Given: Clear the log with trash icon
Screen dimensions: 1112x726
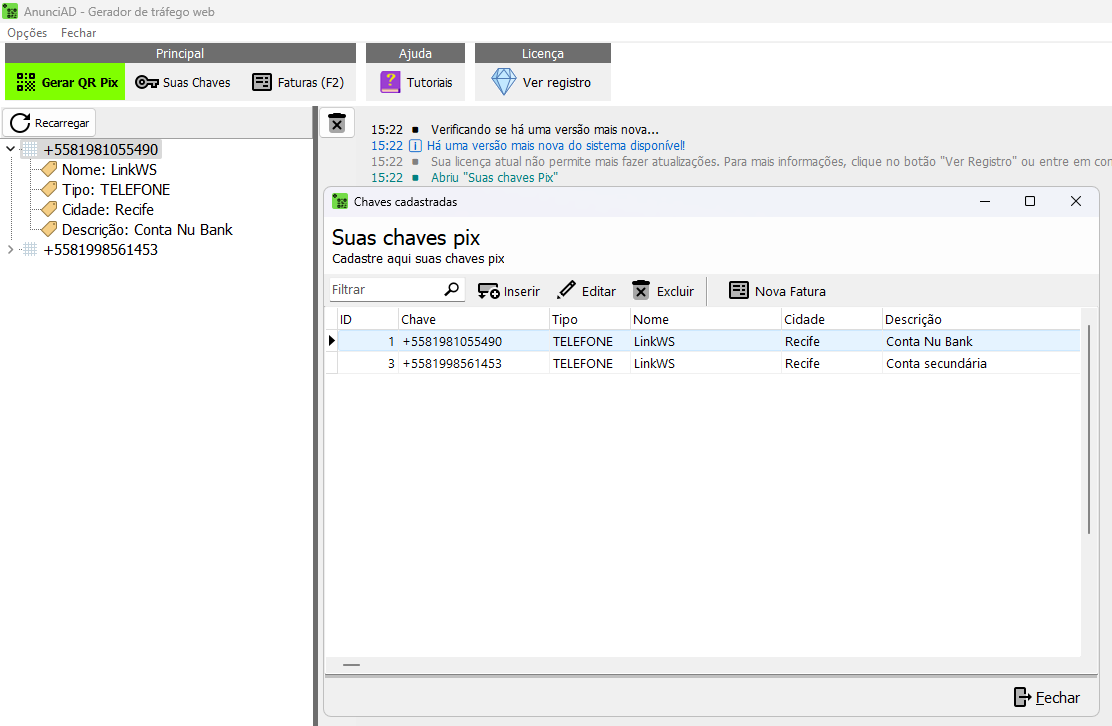Looking at the screenshot, I should click(337, 123).
